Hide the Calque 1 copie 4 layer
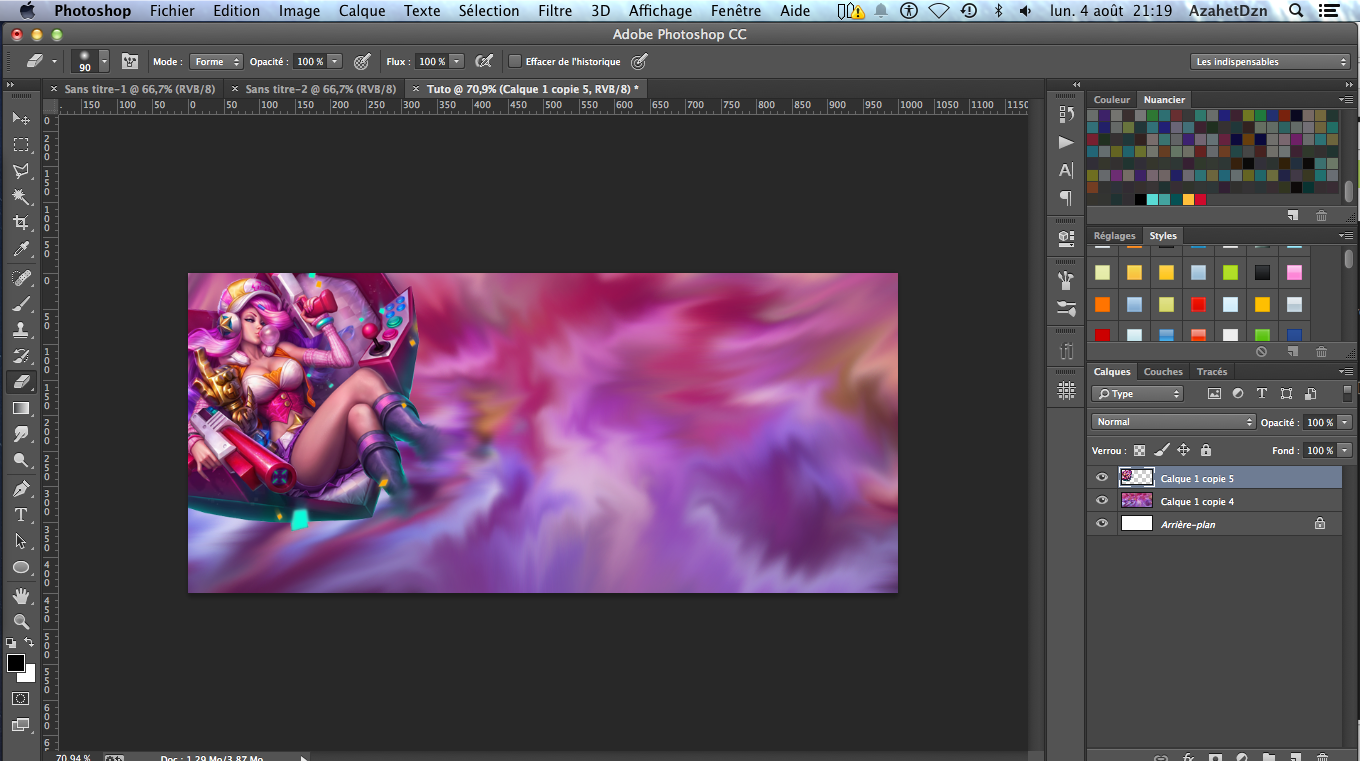Image resolution: width=1360 pixels, height=761 pixels. 1102,501
